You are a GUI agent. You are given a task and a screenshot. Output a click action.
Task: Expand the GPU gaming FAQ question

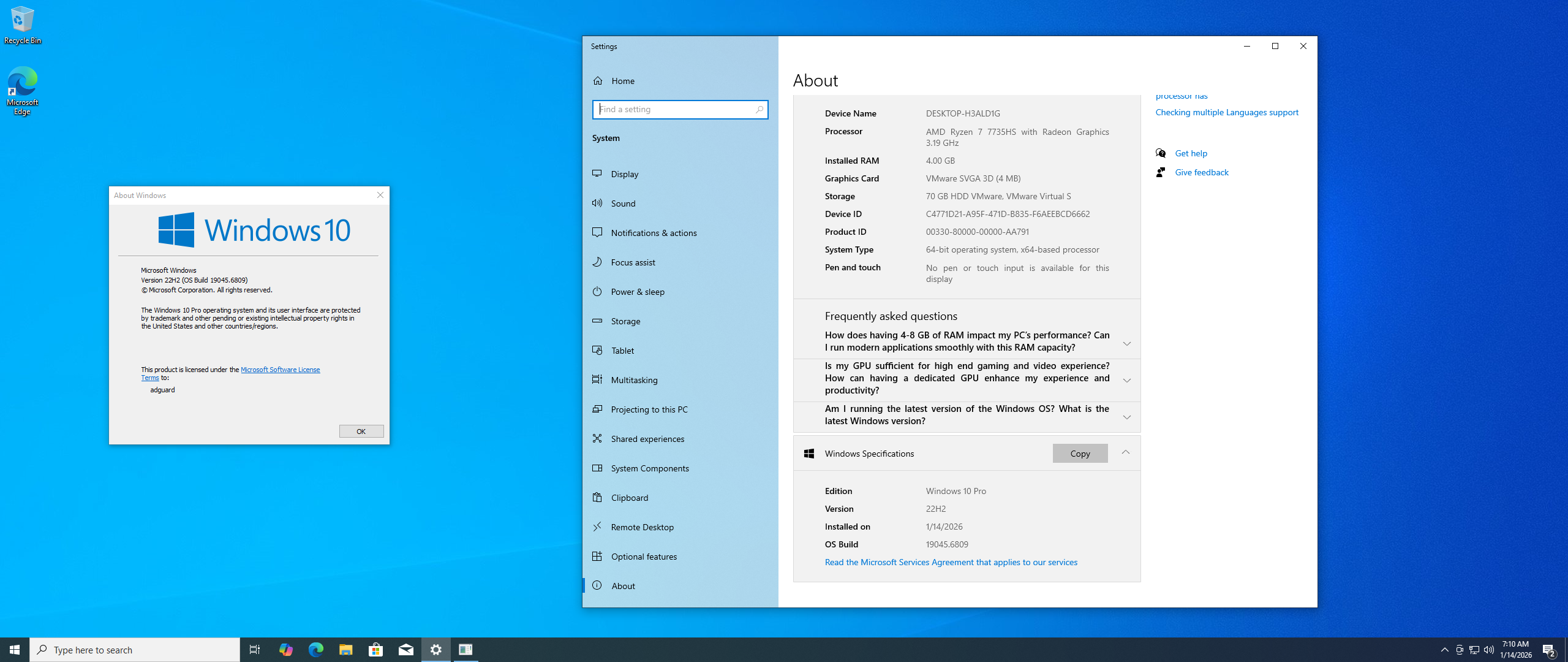click(x=1126, y=380)
